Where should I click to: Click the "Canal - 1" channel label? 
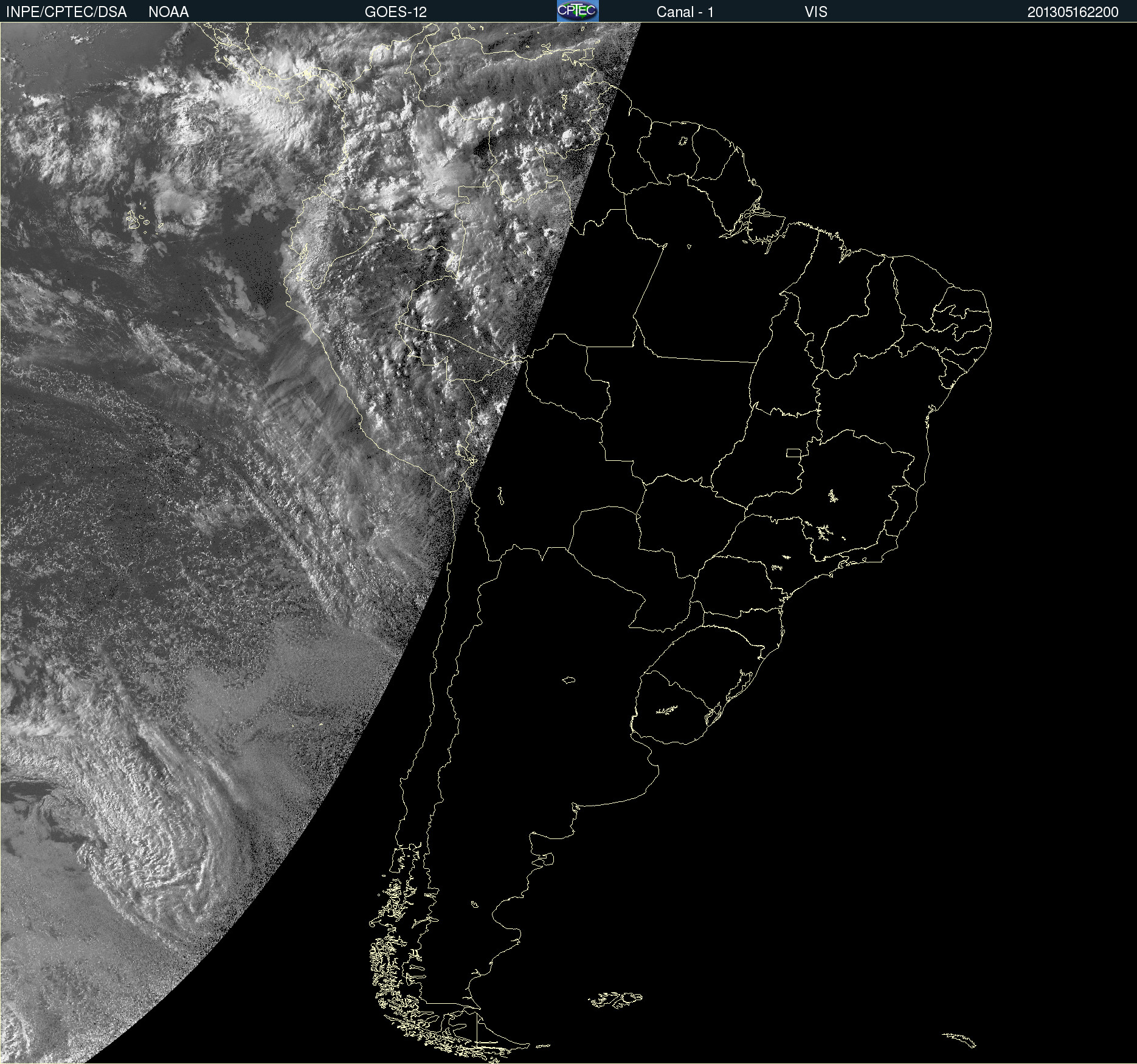(685, 12)
